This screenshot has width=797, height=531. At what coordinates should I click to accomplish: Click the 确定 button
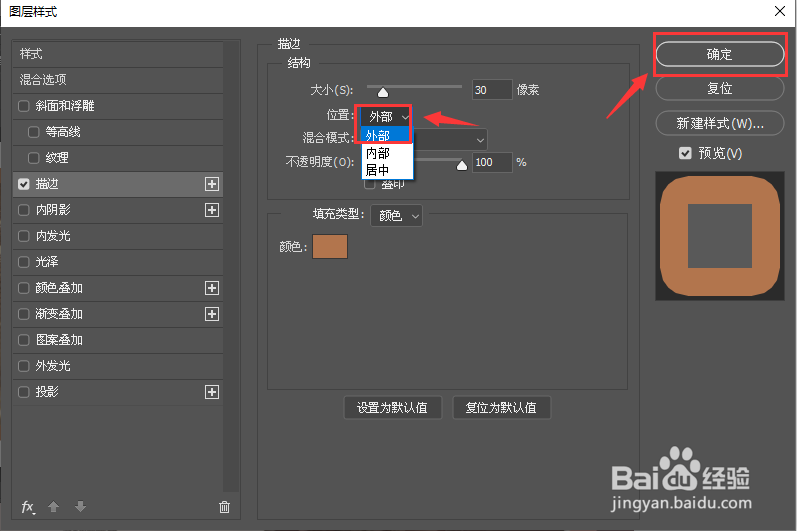[720, 54]
